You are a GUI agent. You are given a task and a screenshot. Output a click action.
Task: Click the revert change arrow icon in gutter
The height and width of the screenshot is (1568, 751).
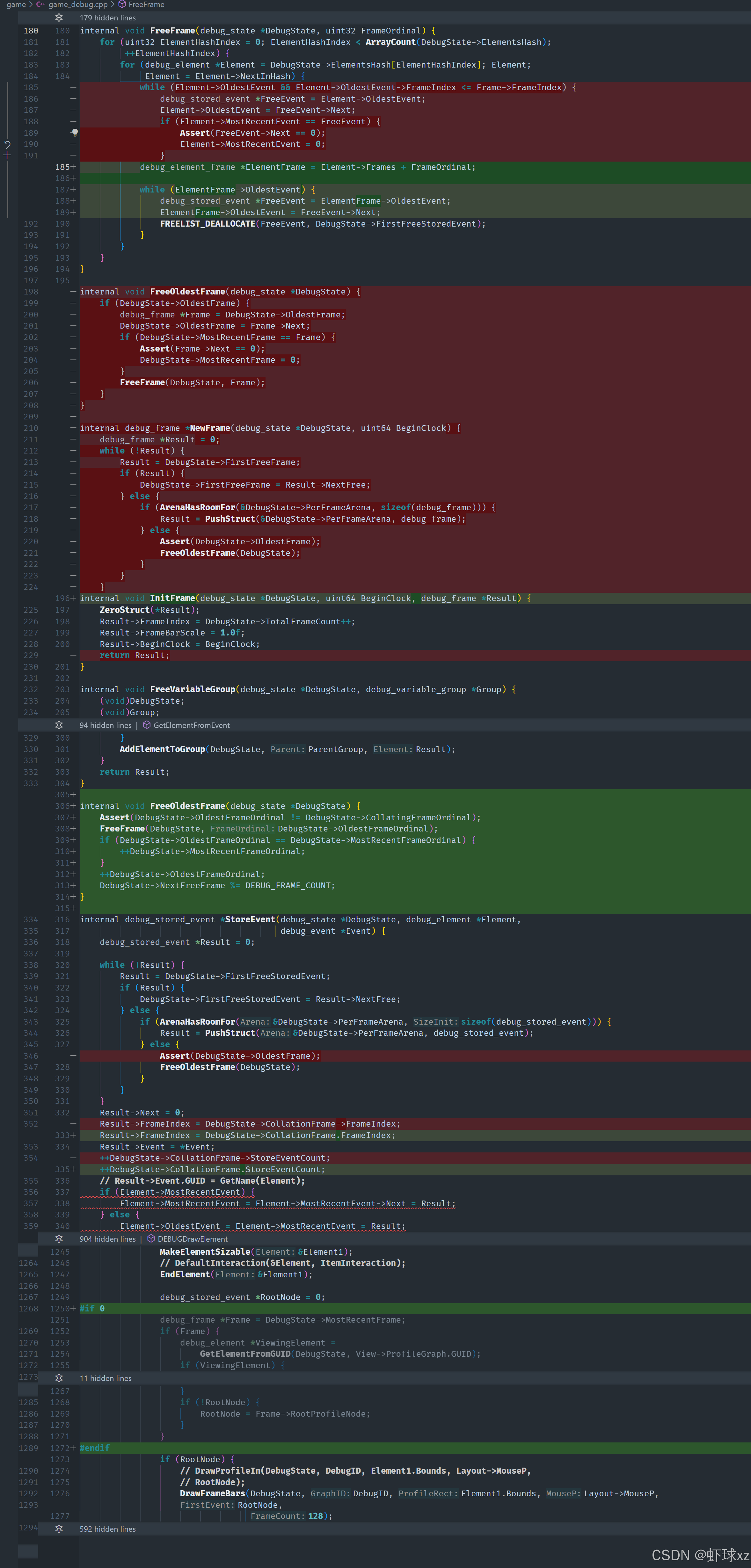(7, 145)
